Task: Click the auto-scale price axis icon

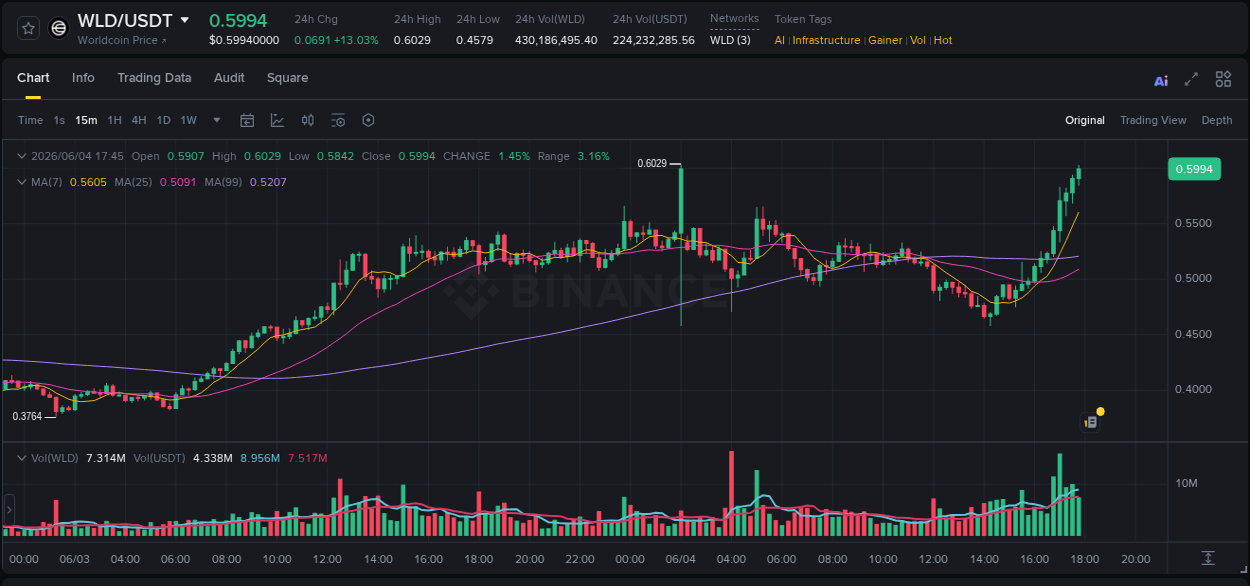Action: pyautogui.click(x=1208, y=558)
